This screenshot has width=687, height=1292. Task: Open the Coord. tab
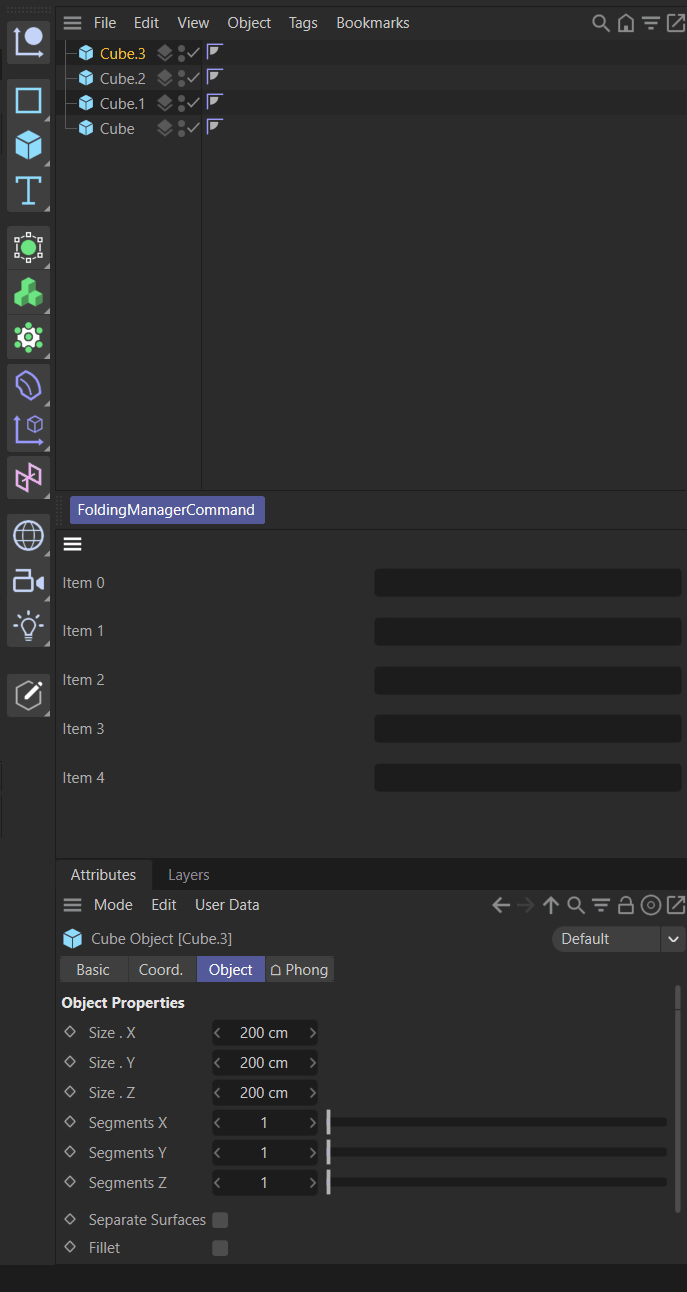click(x=161, y=970)
